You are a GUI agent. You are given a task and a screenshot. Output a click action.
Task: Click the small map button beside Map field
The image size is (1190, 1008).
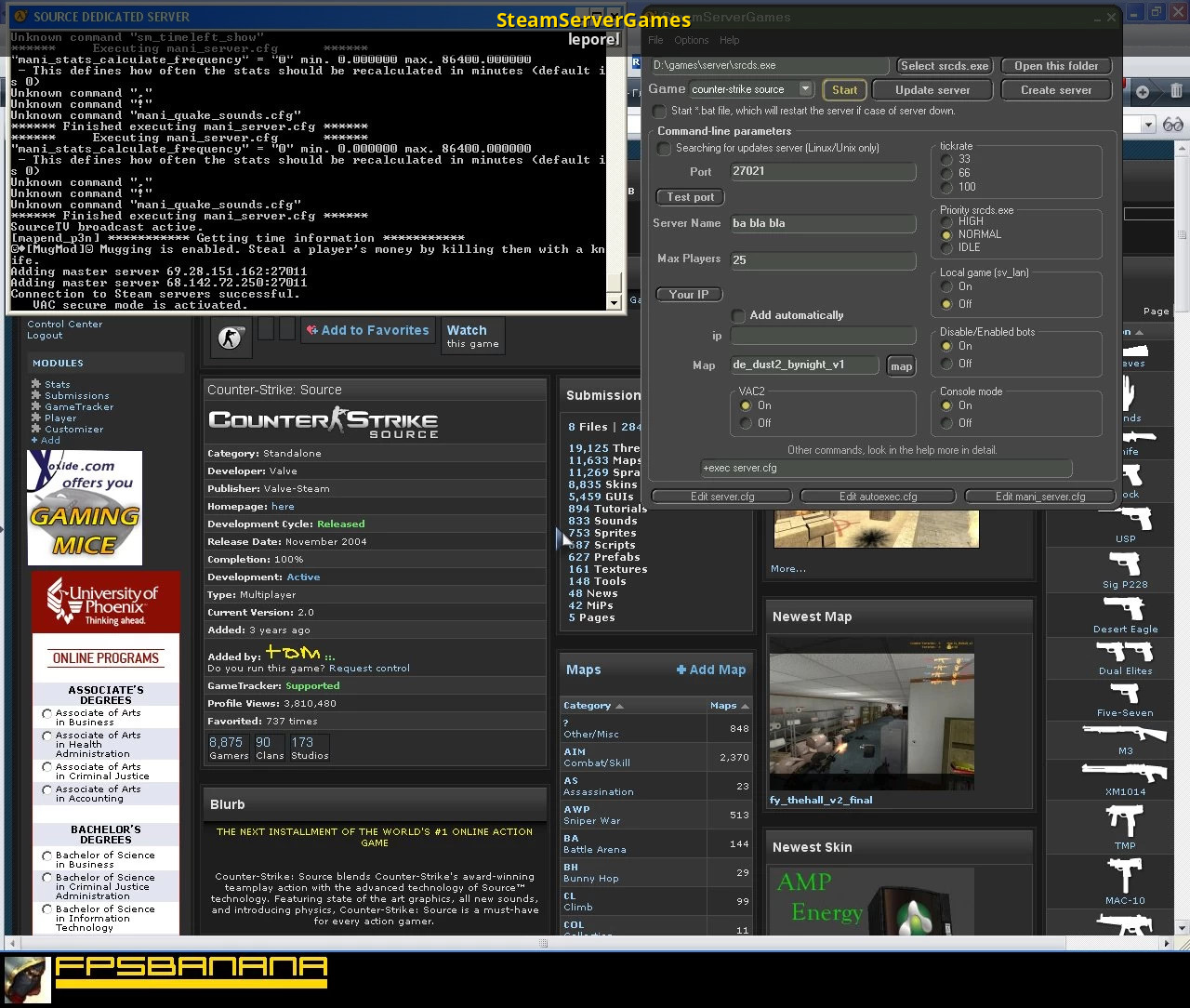pos(901,366)
